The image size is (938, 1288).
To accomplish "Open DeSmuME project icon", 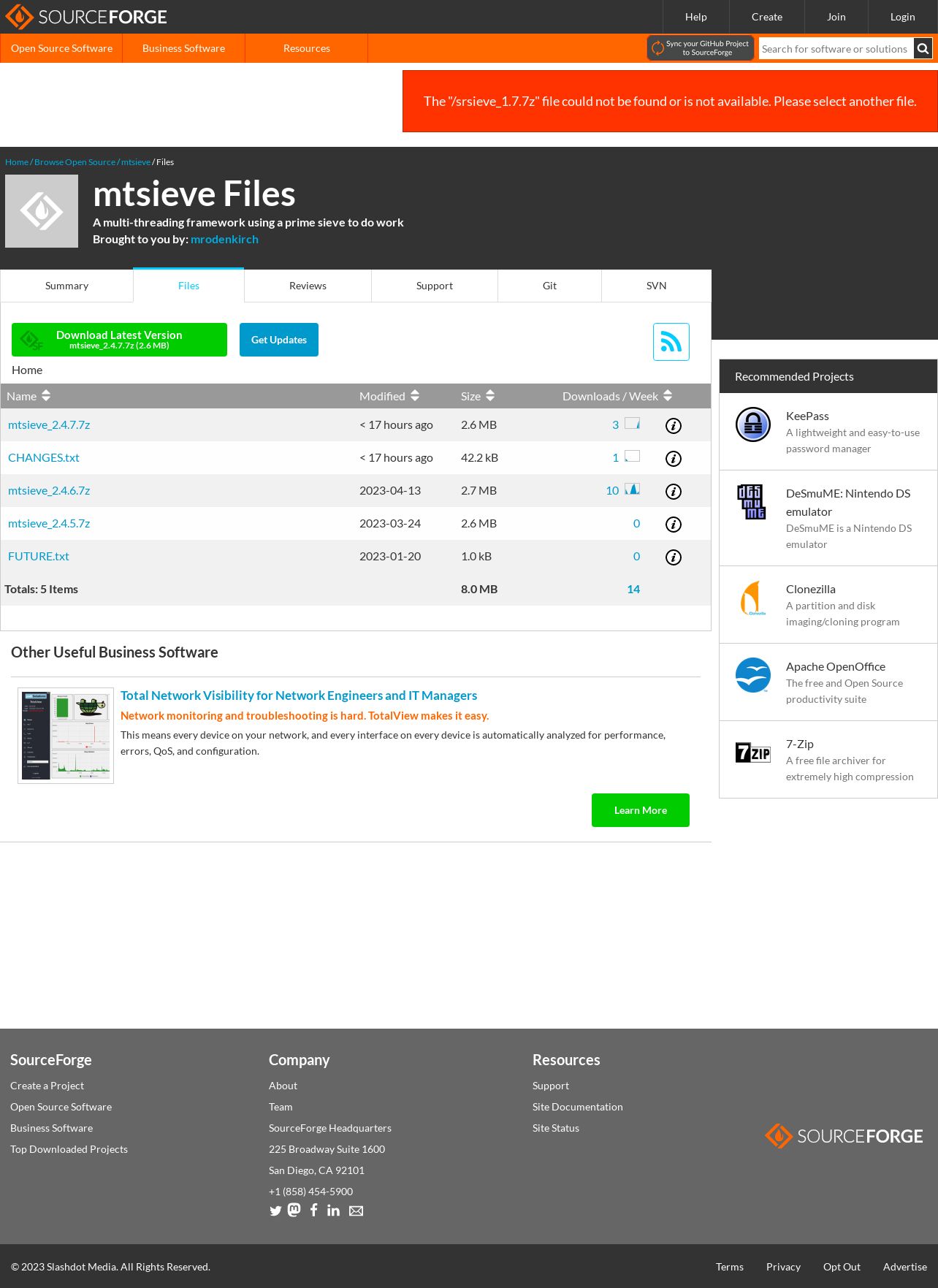I will pos(751,502).
